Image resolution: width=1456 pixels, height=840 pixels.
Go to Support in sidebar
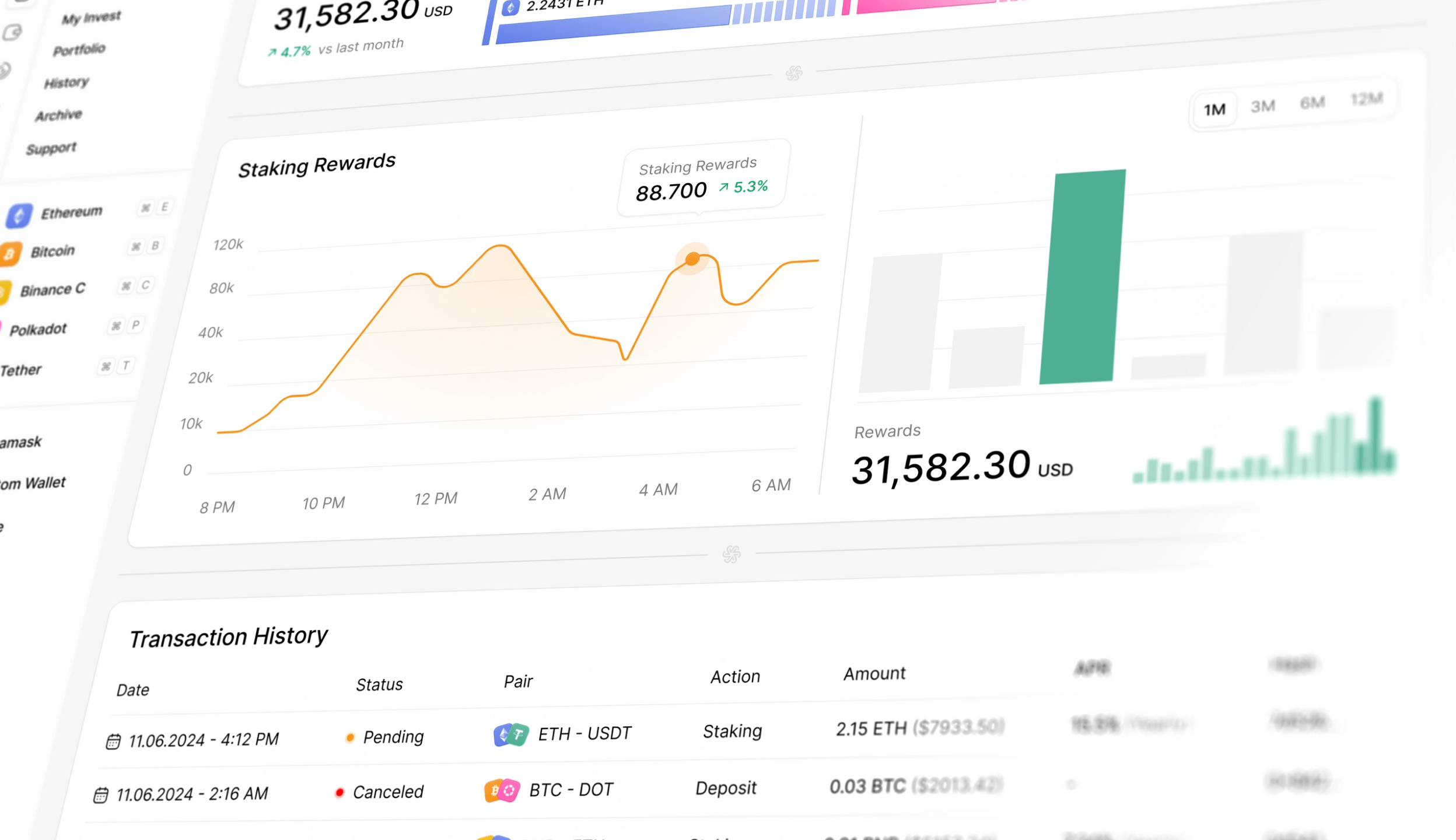[x=51, y=149]
